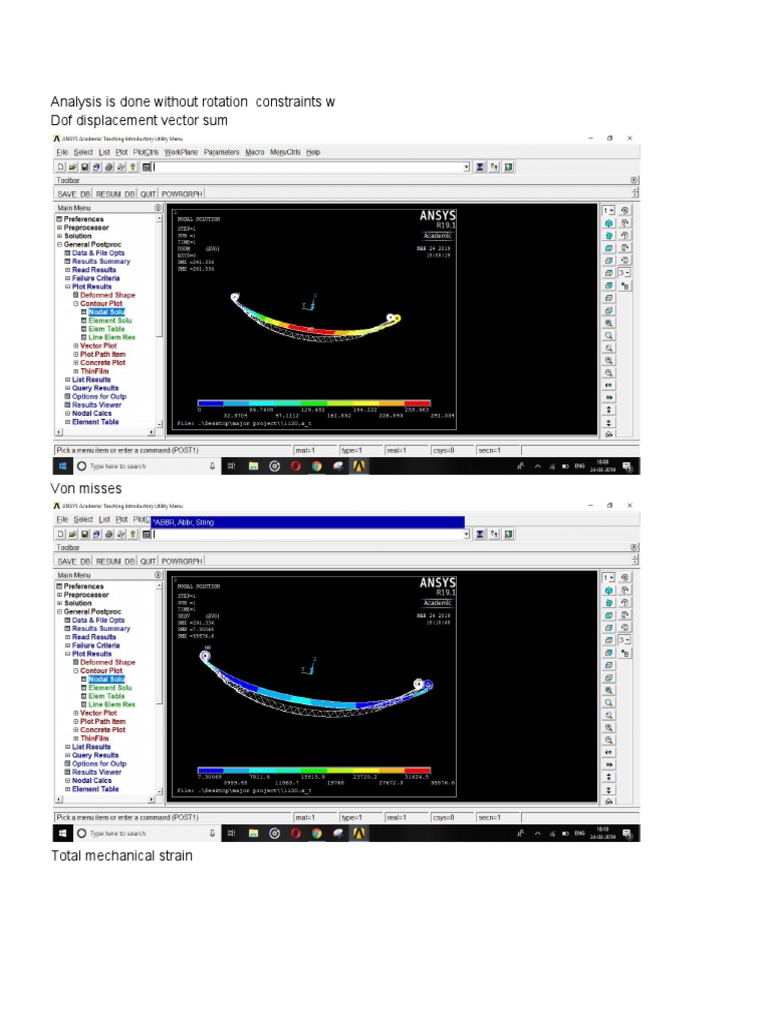Select Deformed Shape in upper displacement window tree

108,295
